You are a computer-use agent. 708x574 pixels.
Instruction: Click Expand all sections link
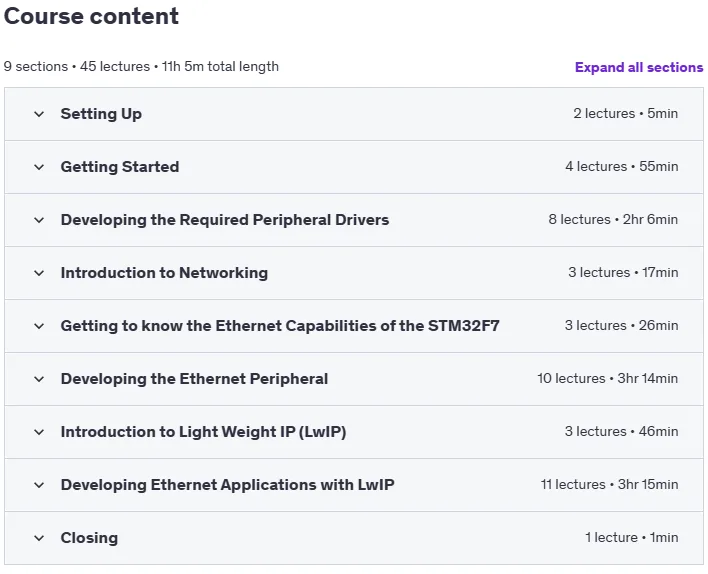click(x=639, y=67)
